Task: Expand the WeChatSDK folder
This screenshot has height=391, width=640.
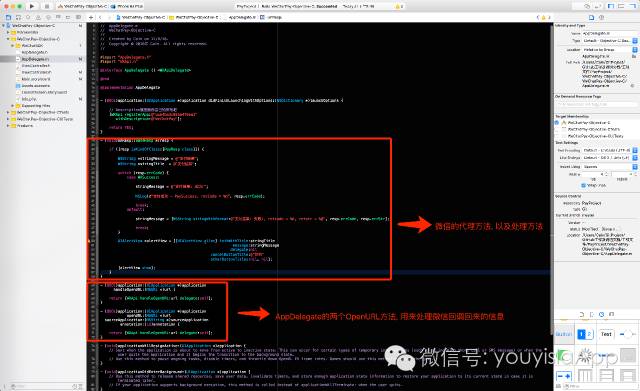Action: tap(13, 46)
